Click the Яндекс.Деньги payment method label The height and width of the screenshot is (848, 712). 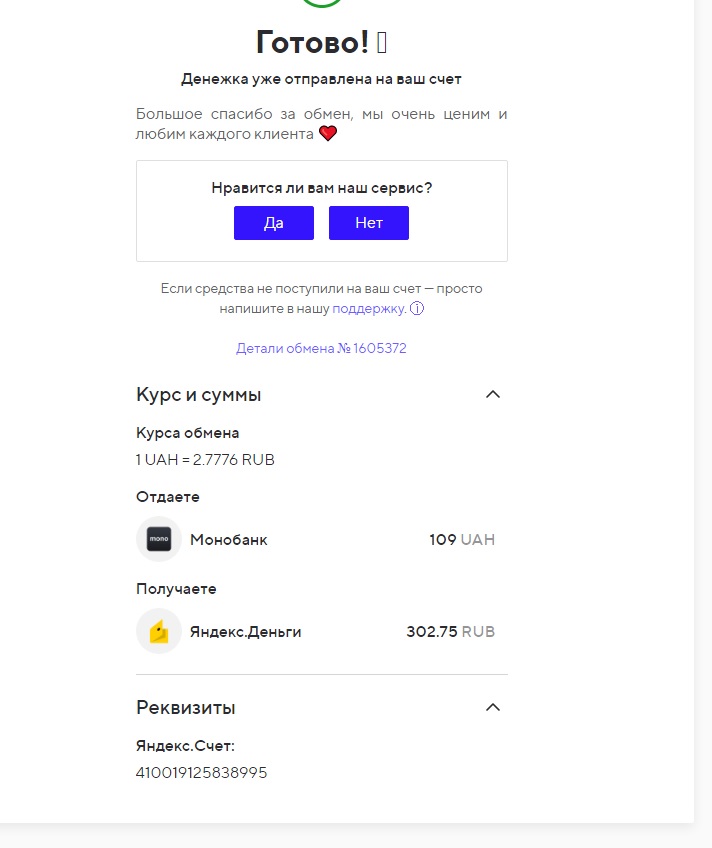(245, 632)
